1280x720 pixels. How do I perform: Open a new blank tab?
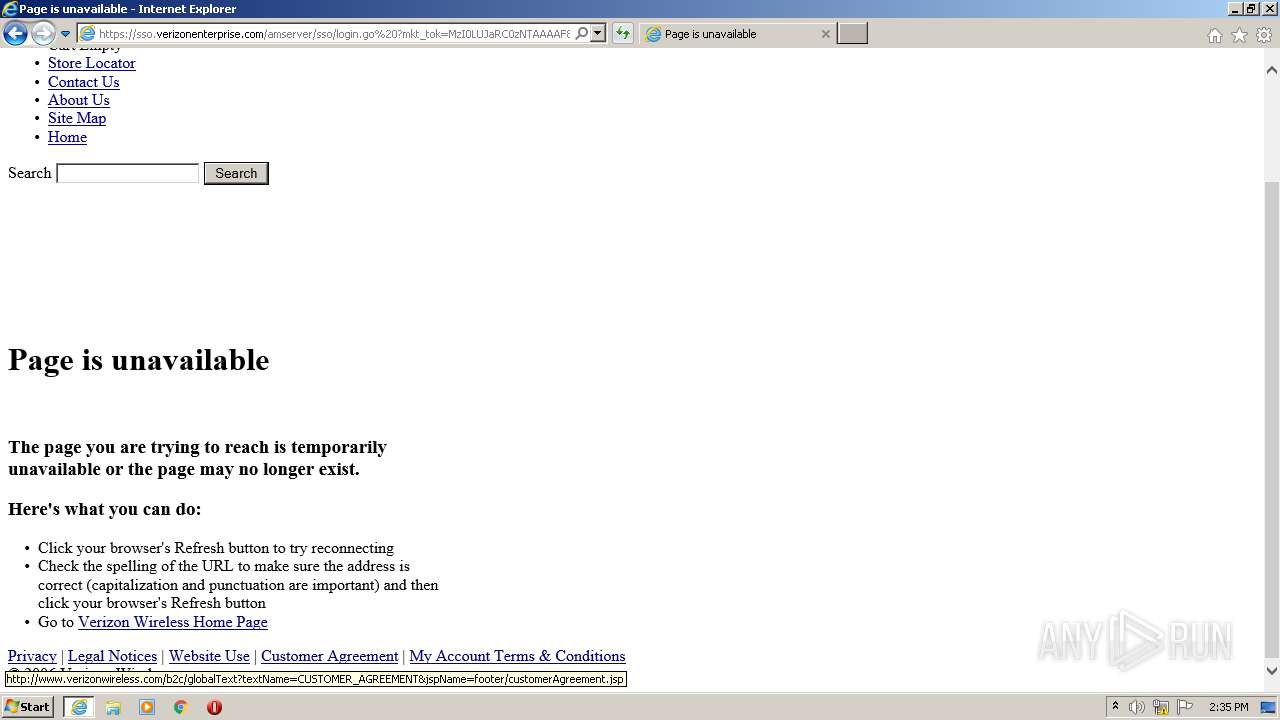tap(852, 34)
